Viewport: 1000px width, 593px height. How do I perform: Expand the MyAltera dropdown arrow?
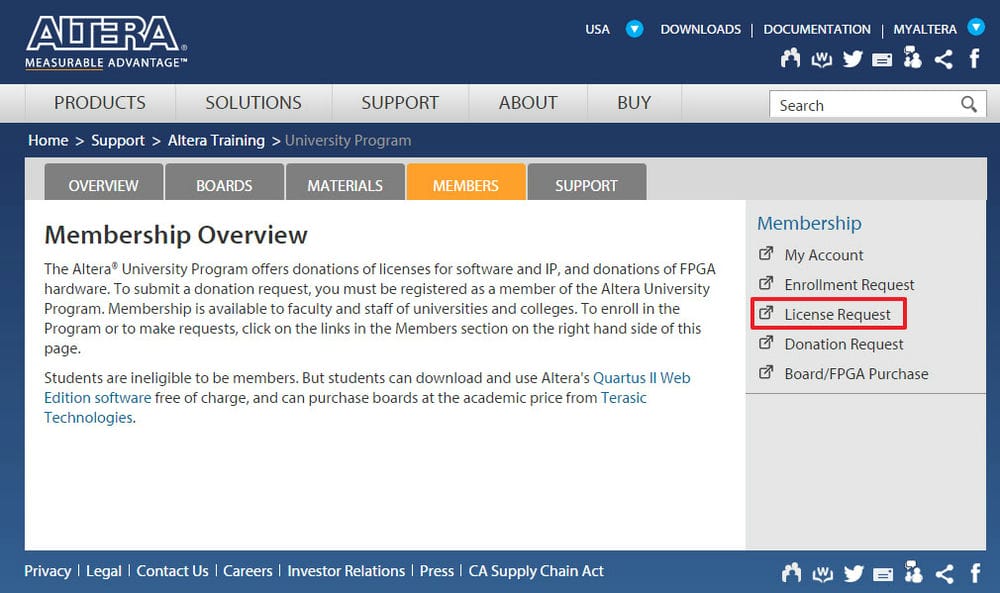976,28
